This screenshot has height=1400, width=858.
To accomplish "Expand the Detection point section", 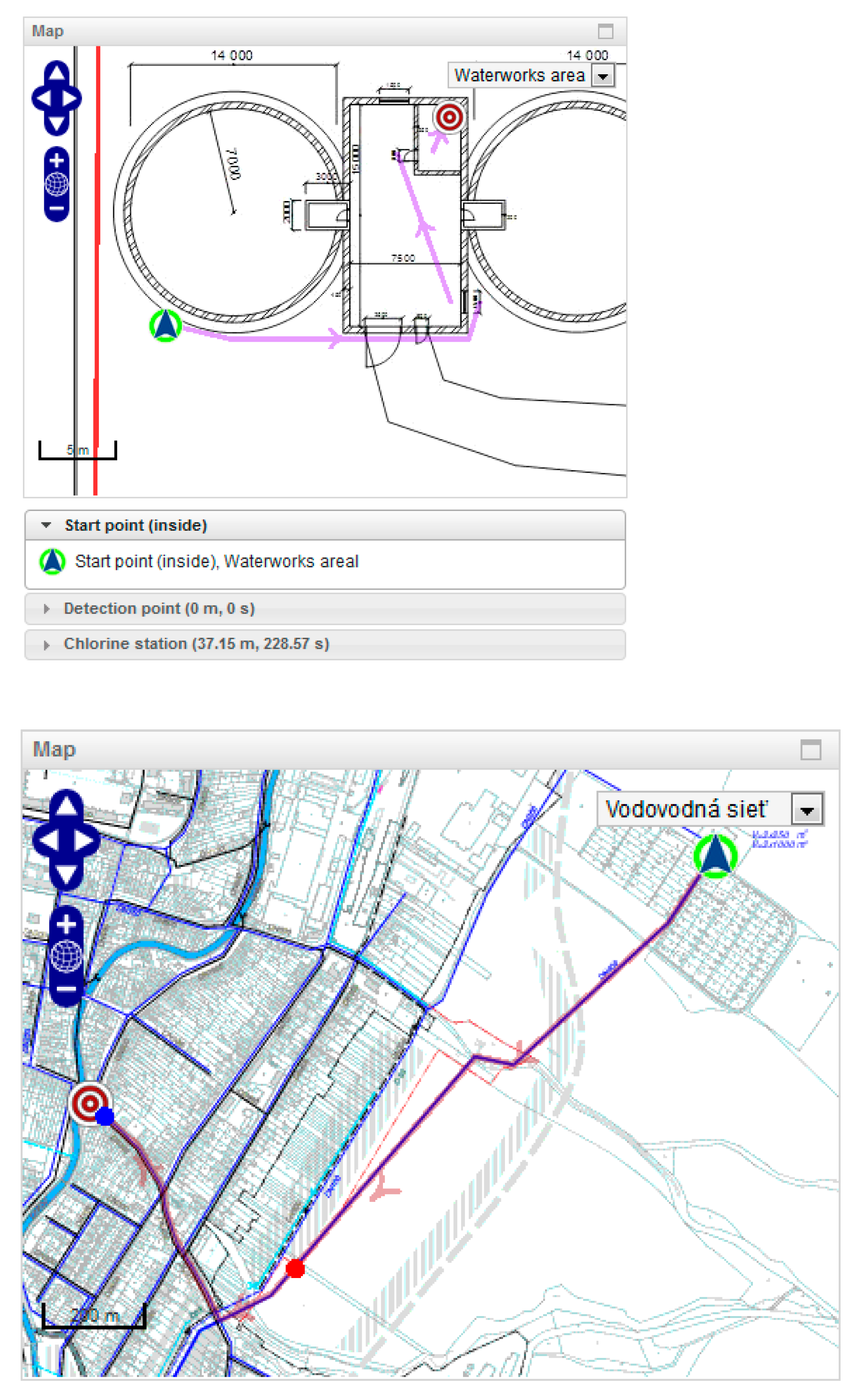I will click(x=47, y=609).
